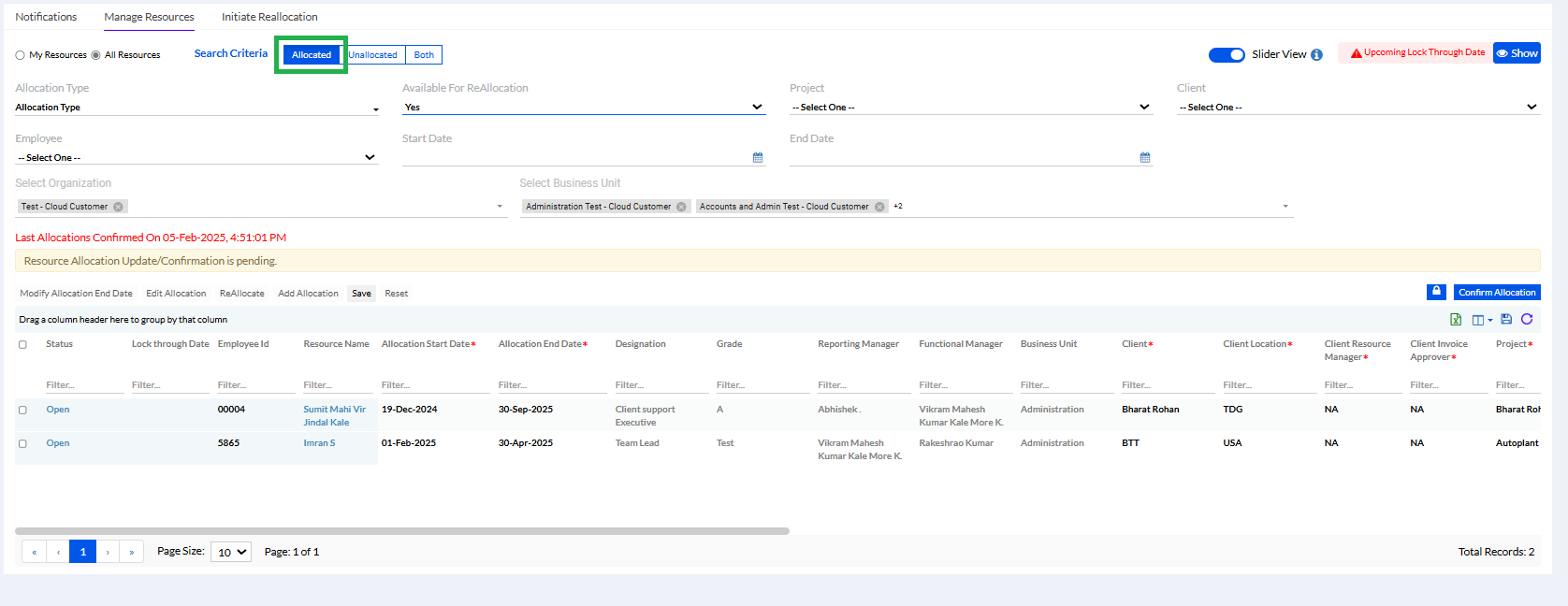The image size is (1568, 606).
Task: Click the Status column filter field
Action: [x=84, y=385]
